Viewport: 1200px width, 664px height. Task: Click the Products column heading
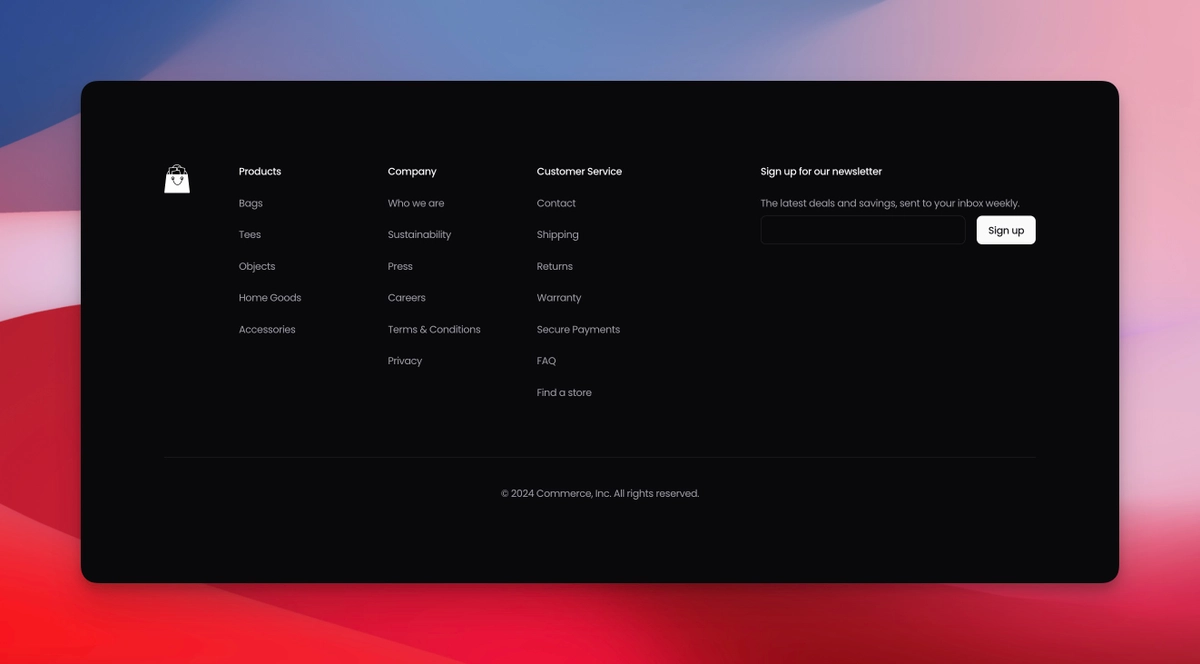click(x=260, y=171)
